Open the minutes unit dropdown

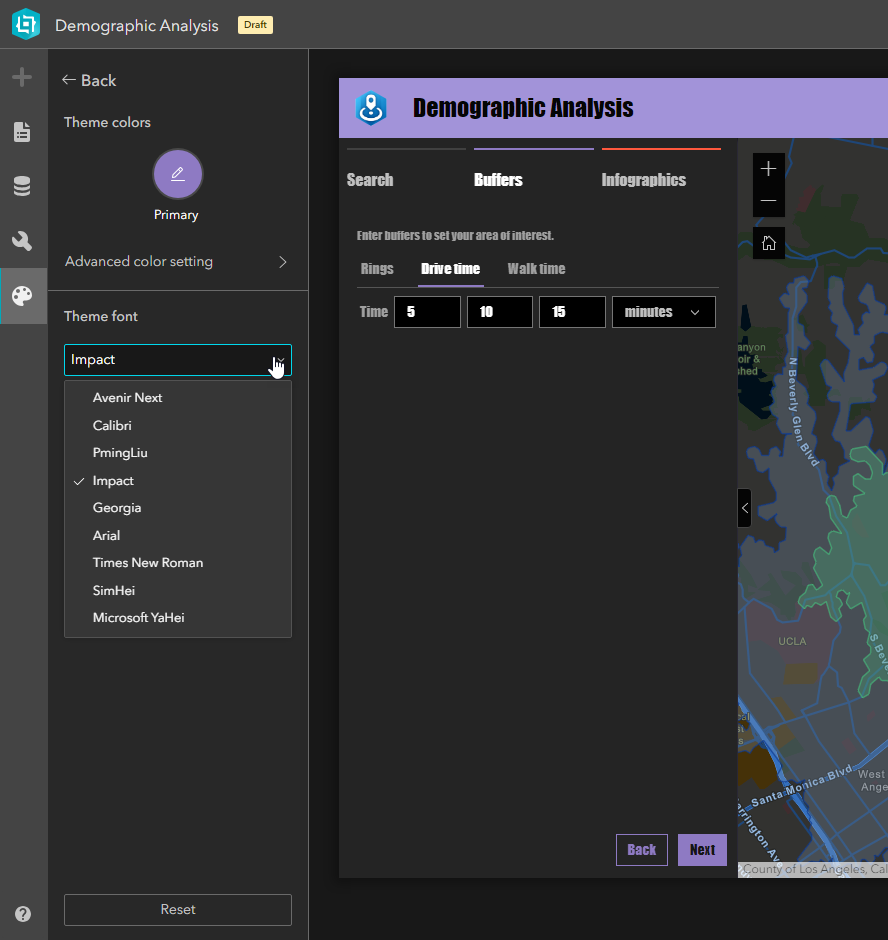click(663, 311)
